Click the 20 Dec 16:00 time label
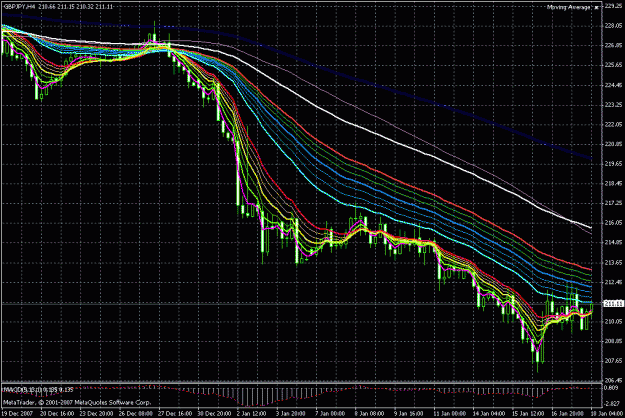Image resolution: width=625 pixels, height=418 pixels. pos(57,414)
